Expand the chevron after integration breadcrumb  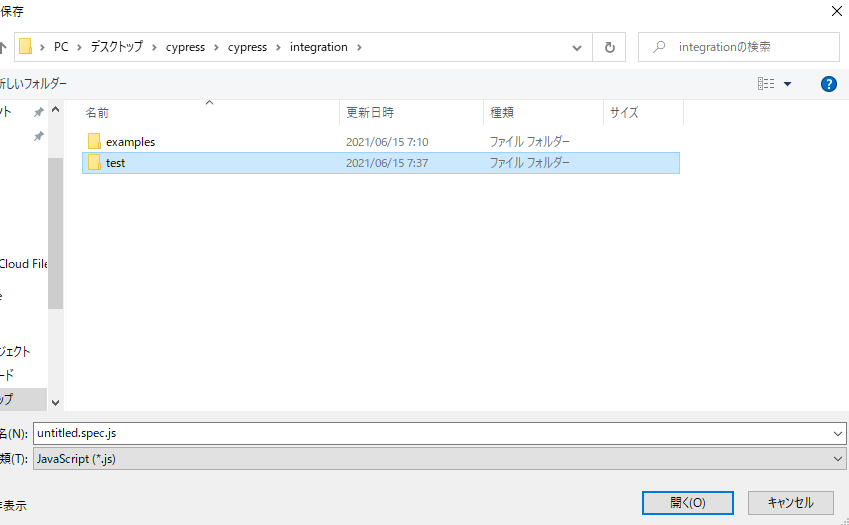(359, 48)
